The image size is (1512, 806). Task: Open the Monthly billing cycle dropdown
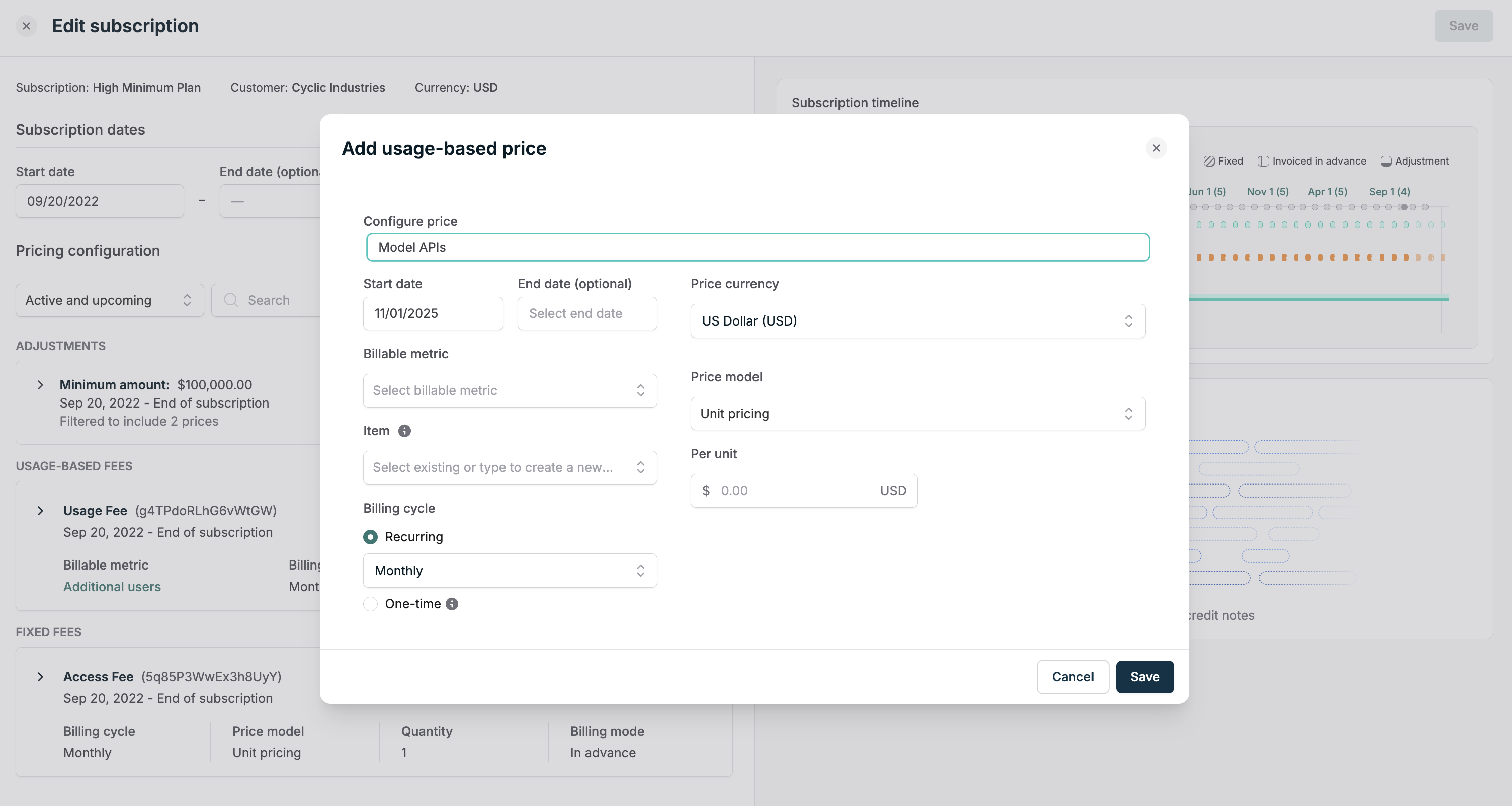coord(510,570)
